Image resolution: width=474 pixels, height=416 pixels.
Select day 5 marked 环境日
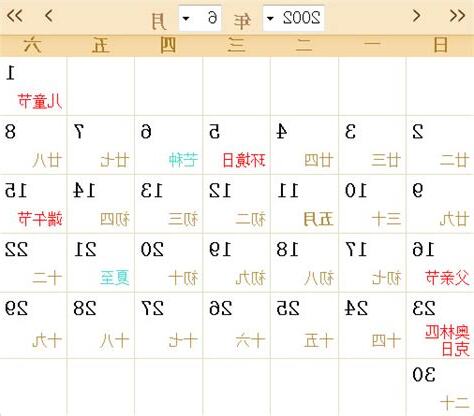coord(237,145)
